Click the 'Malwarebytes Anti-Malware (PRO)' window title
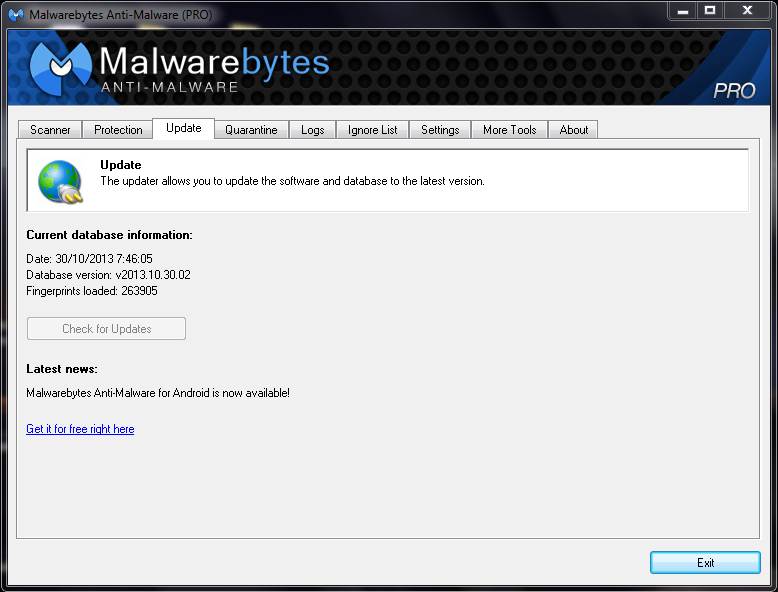Screen dimensions: 778x592 click(121, 15)
